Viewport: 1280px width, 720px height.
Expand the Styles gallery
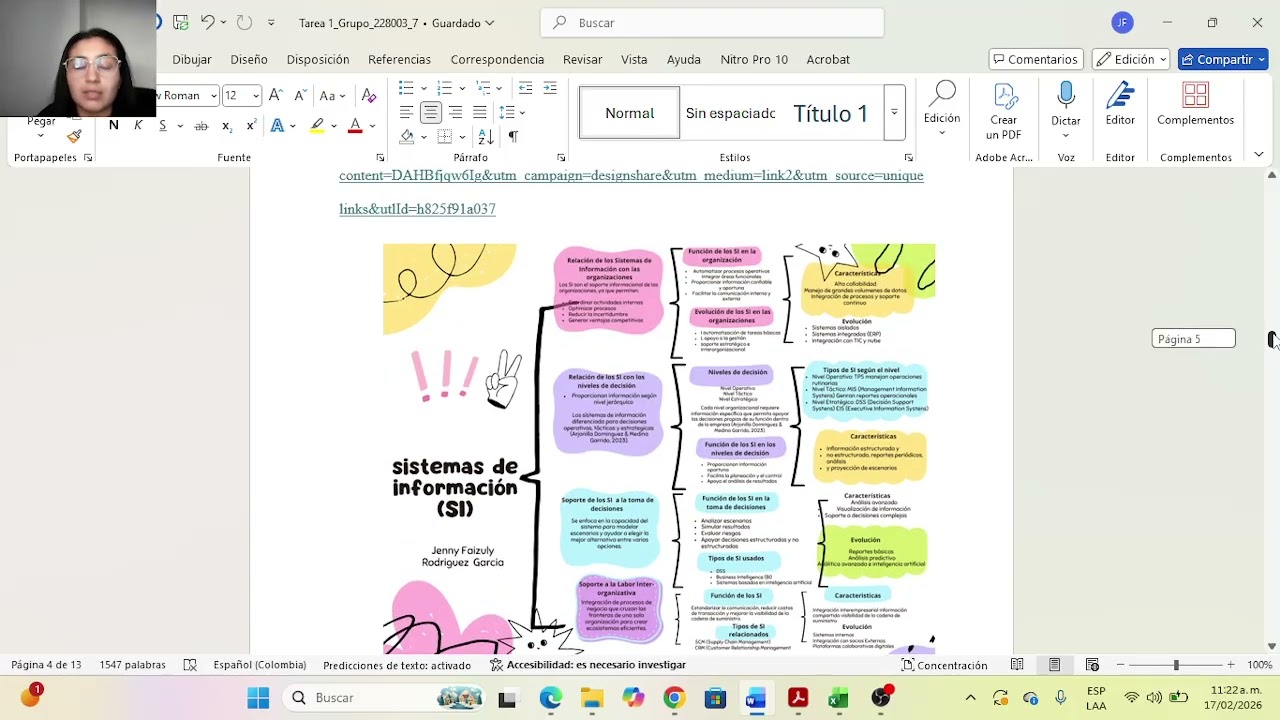894,113
